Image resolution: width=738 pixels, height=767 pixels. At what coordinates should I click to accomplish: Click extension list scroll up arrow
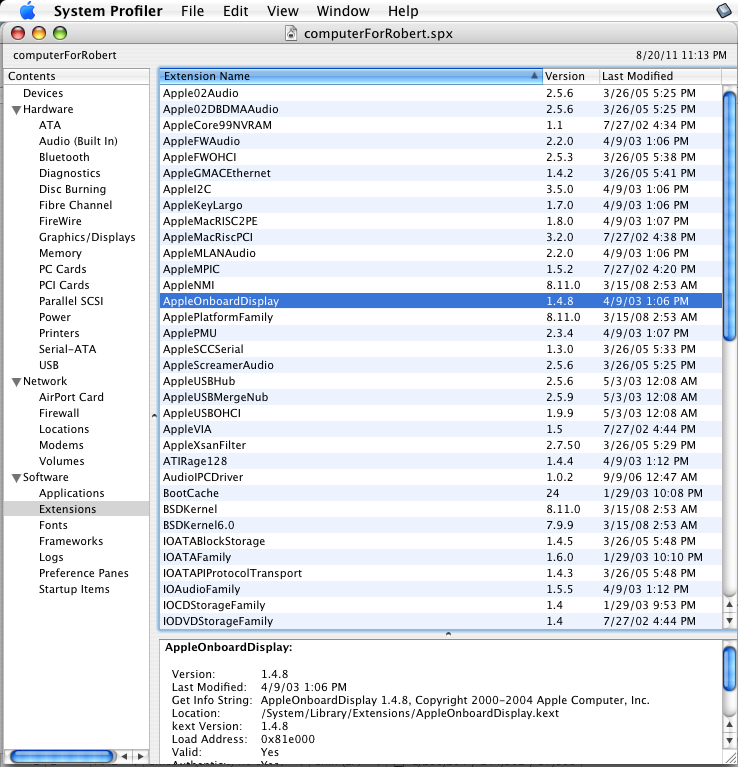tap(729, 605)
